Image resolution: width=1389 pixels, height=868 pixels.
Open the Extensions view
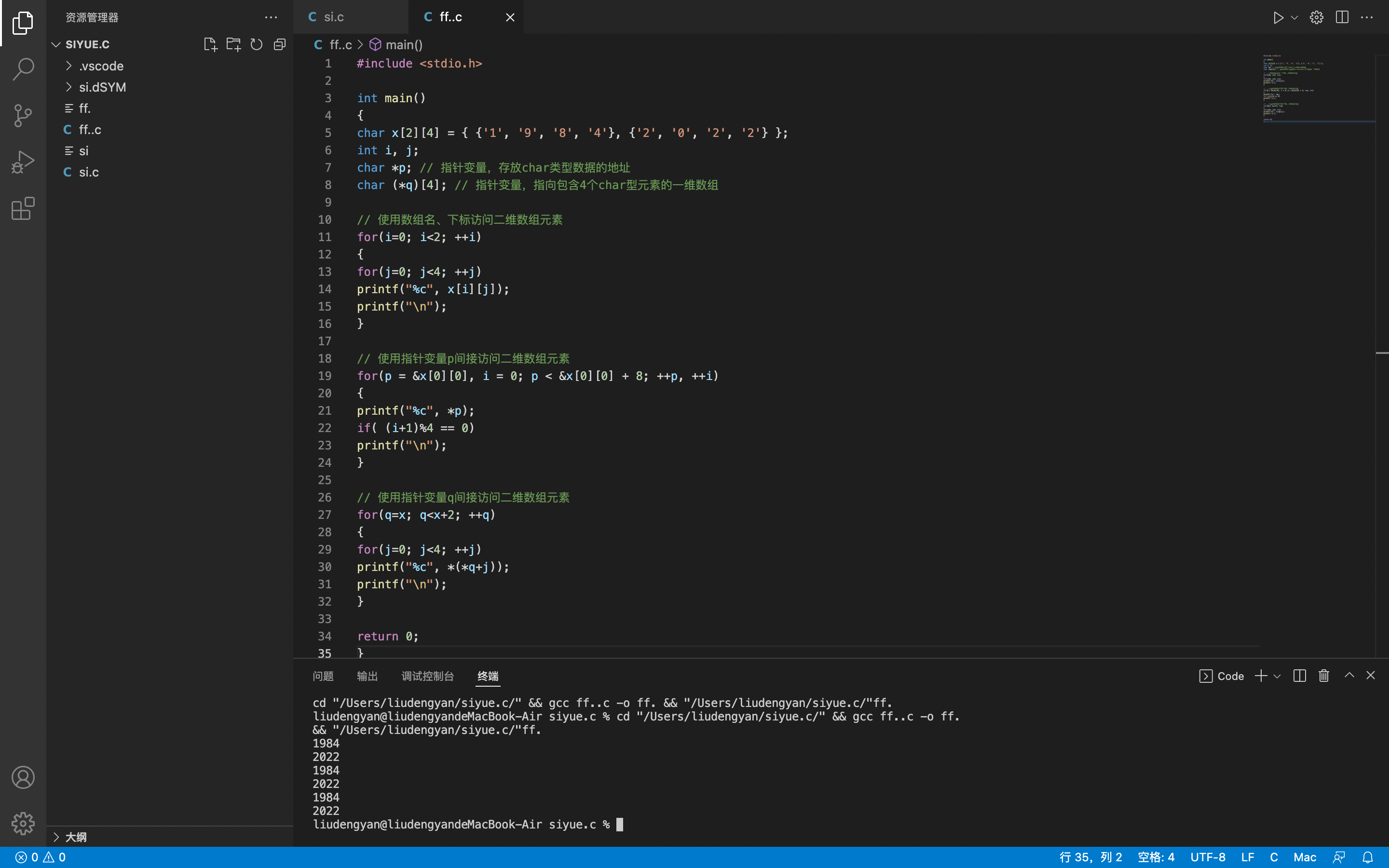point(23,208)
